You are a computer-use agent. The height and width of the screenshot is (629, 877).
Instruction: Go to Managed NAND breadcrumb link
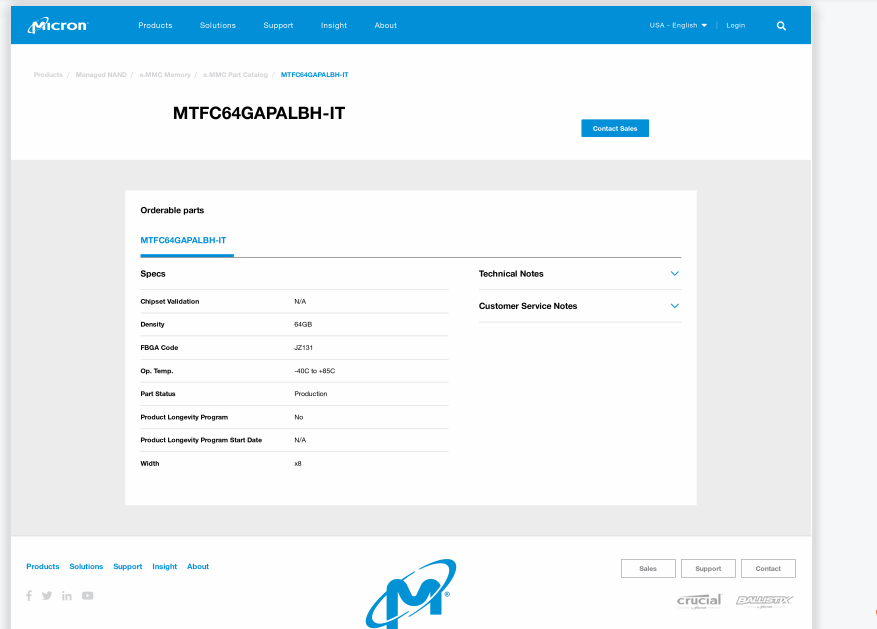pyautogui.click(x=101, y=74)
